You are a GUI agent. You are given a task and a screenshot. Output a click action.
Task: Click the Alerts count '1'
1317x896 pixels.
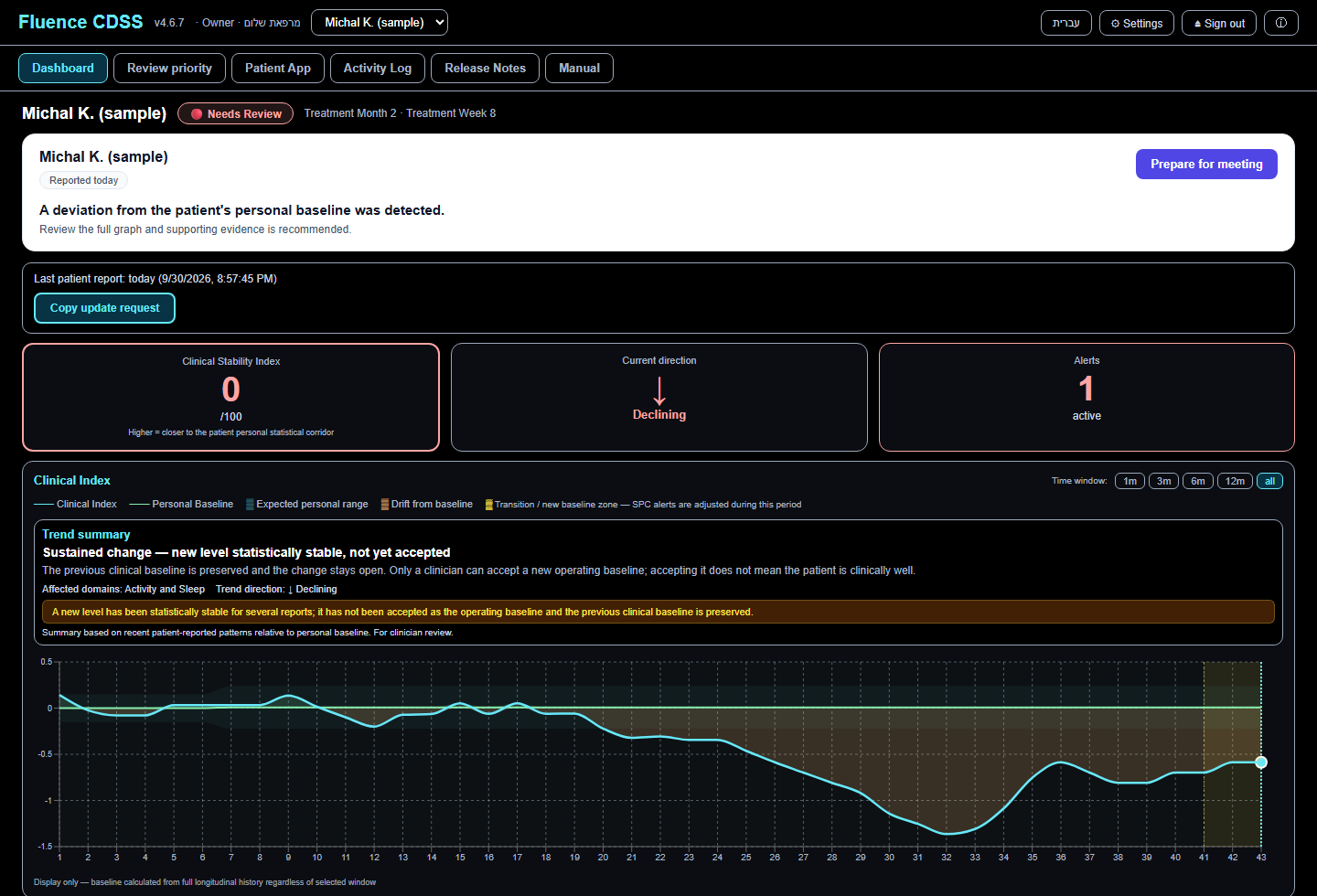point(1087,389)
